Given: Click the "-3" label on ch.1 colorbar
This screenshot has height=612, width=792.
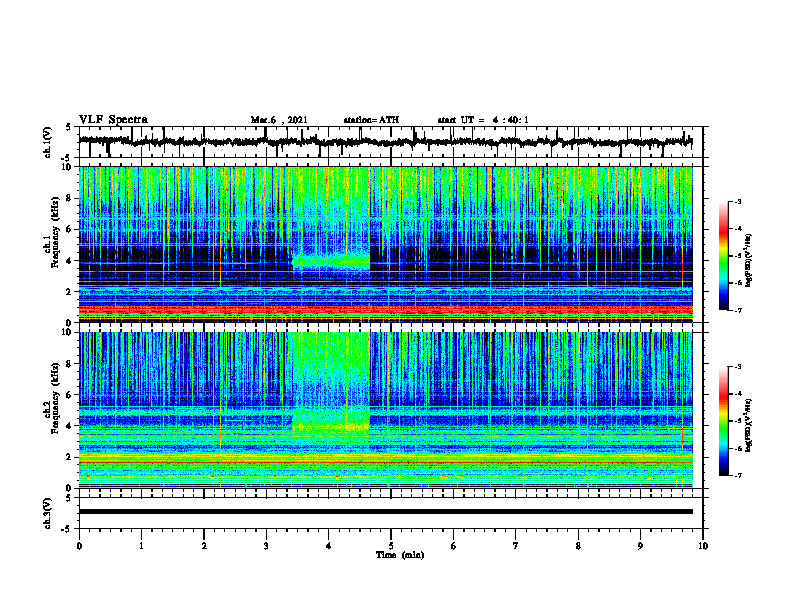Looking at the screenshot, I should click(x=738, y=201).
